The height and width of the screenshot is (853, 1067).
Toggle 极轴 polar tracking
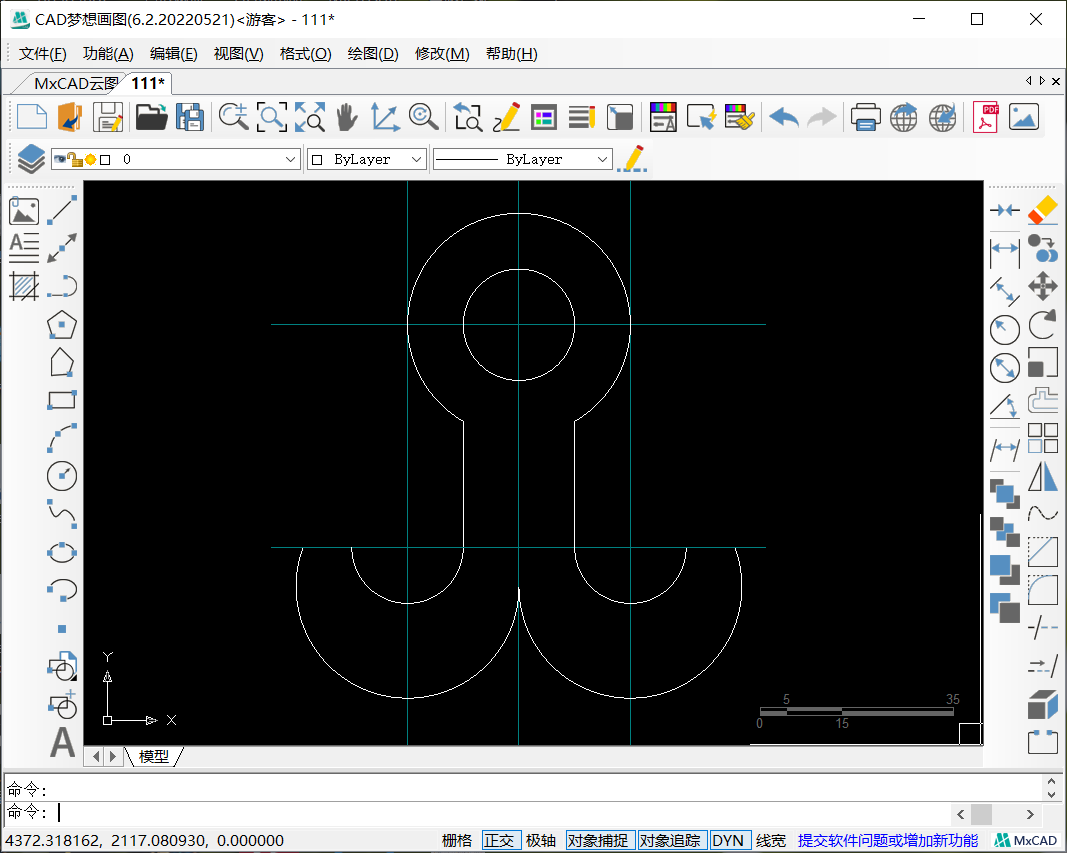pyautogui.click(x=541, y=841)
